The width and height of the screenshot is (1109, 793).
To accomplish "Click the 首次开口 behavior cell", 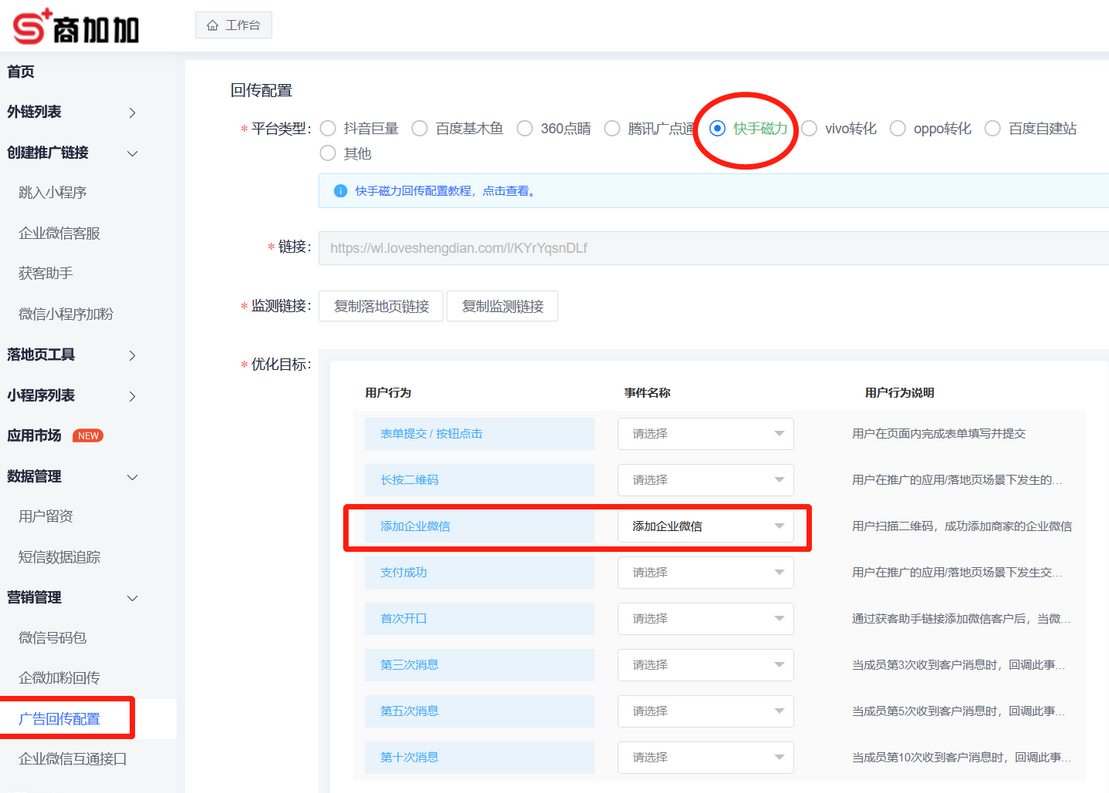I will [480, 618].
